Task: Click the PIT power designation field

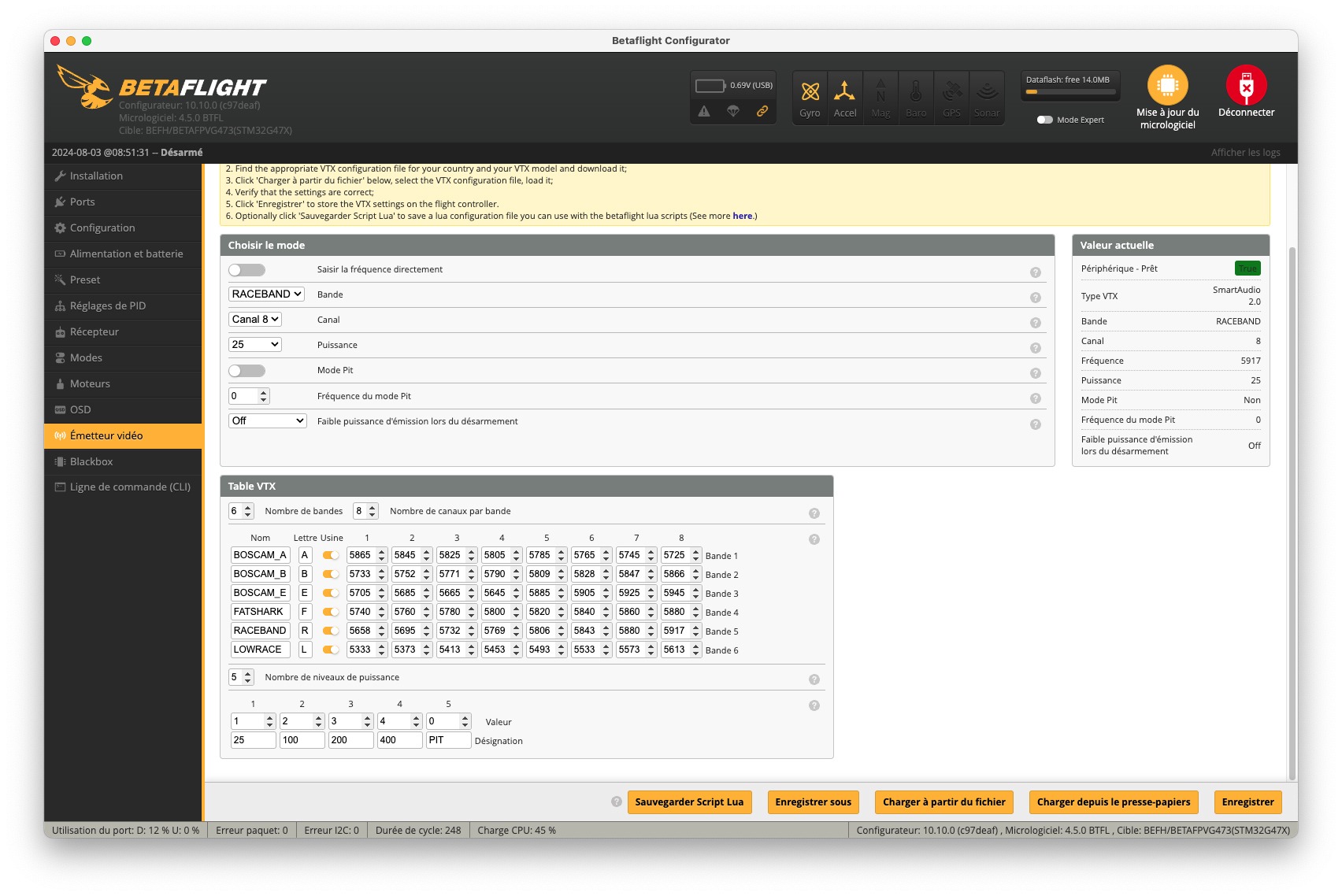Action: pyautogui.click(x=448, y=740)
